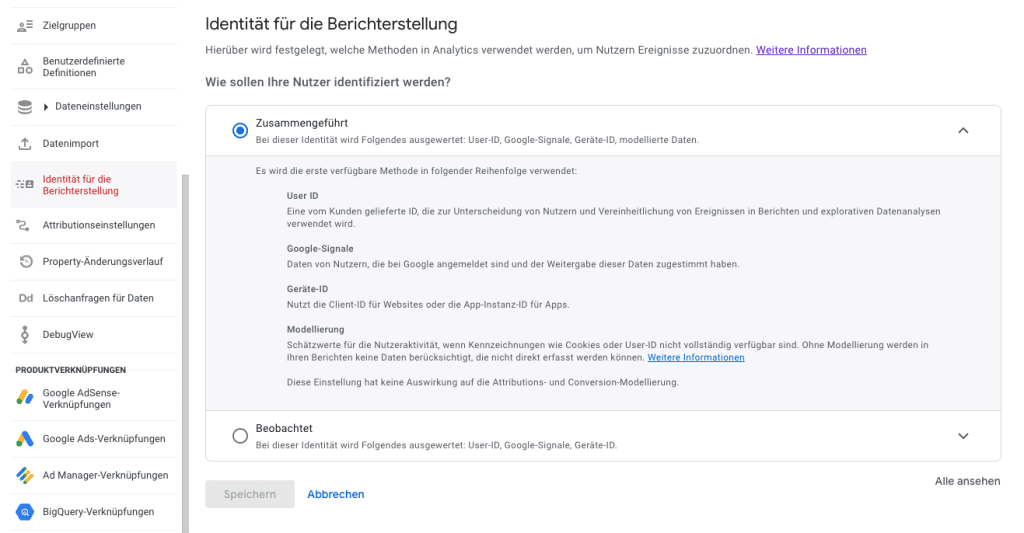The height and width of the screenshot is (533, 1024).
Task: Click Abbrechen to cancel changes
Action: (x=336, y=494)
